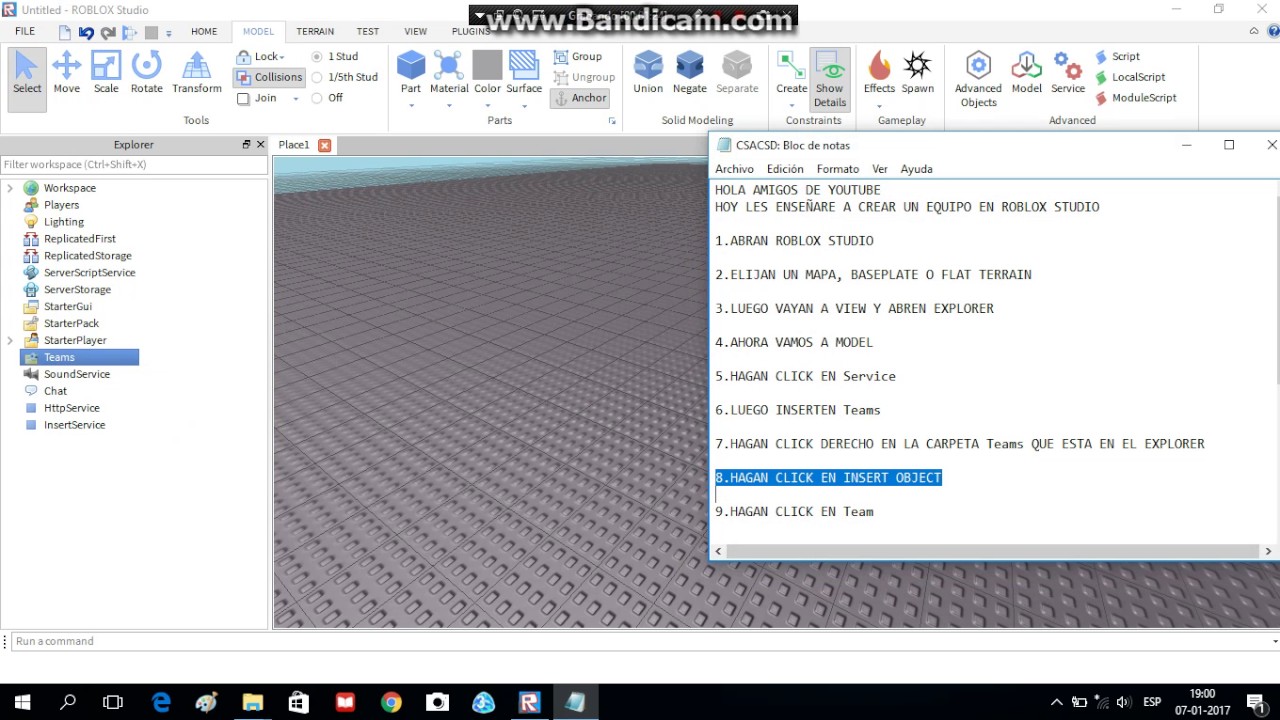Click the Group button
The image size is (1280, 720).
[x=578, y=57]
